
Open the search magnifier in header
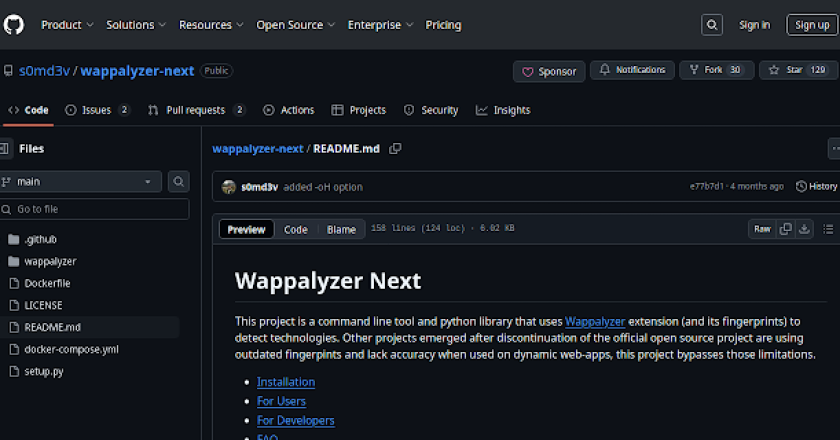(x=711, y=25)
